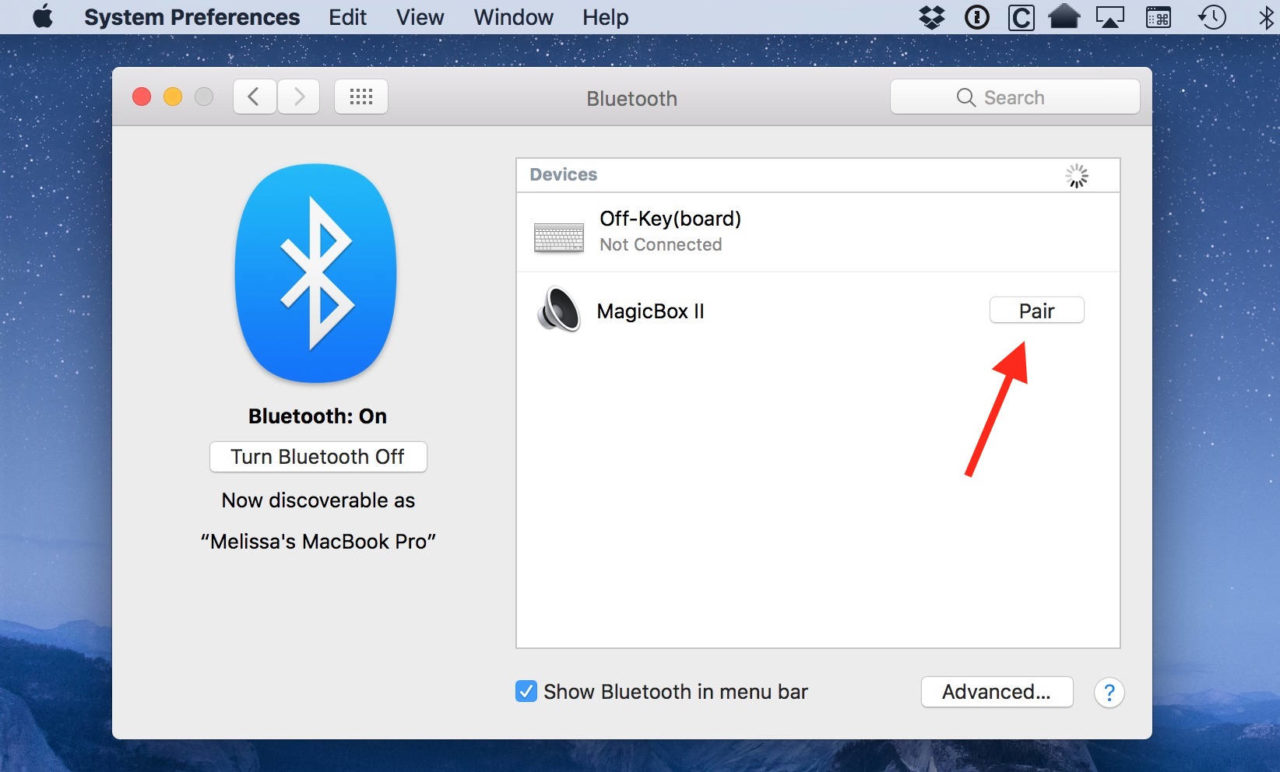Screen dimensions: 1280x772
Task: Click the Dropbox menu bar icon
Action: (931, 16)
